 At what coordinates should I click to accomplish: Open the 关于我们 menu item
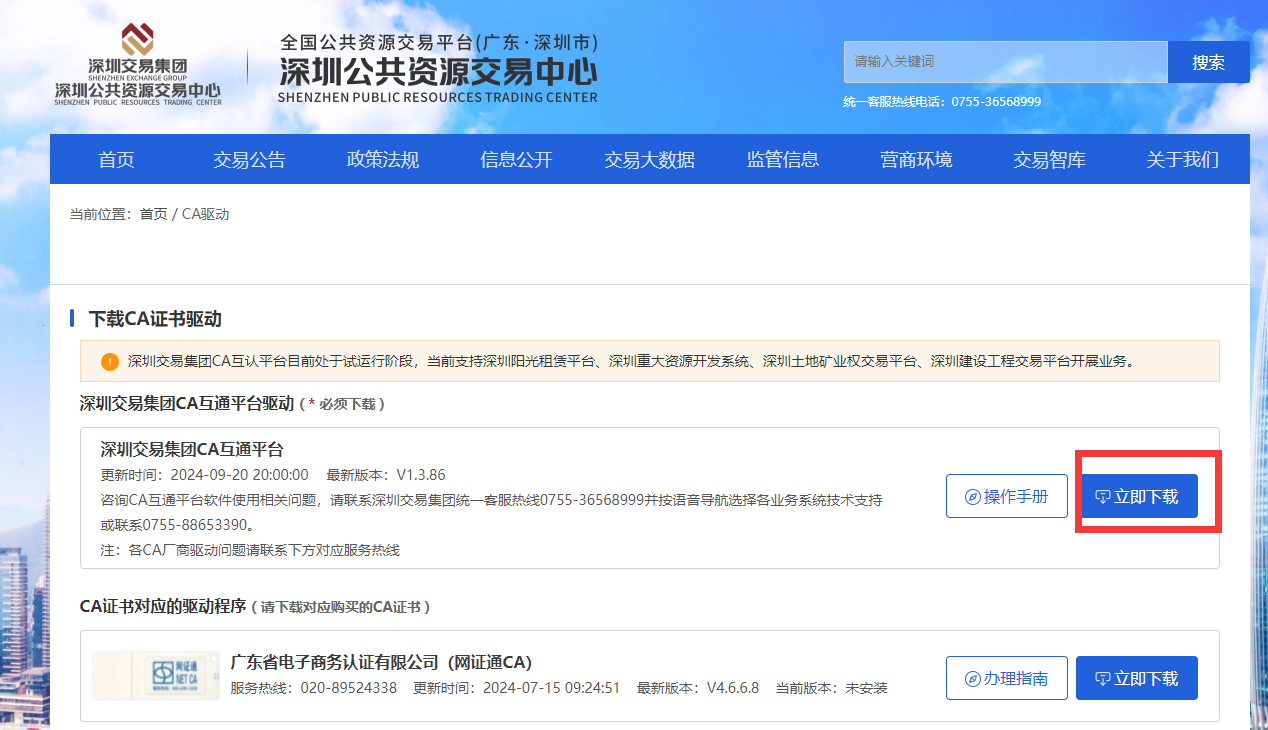click(1182, 160)
